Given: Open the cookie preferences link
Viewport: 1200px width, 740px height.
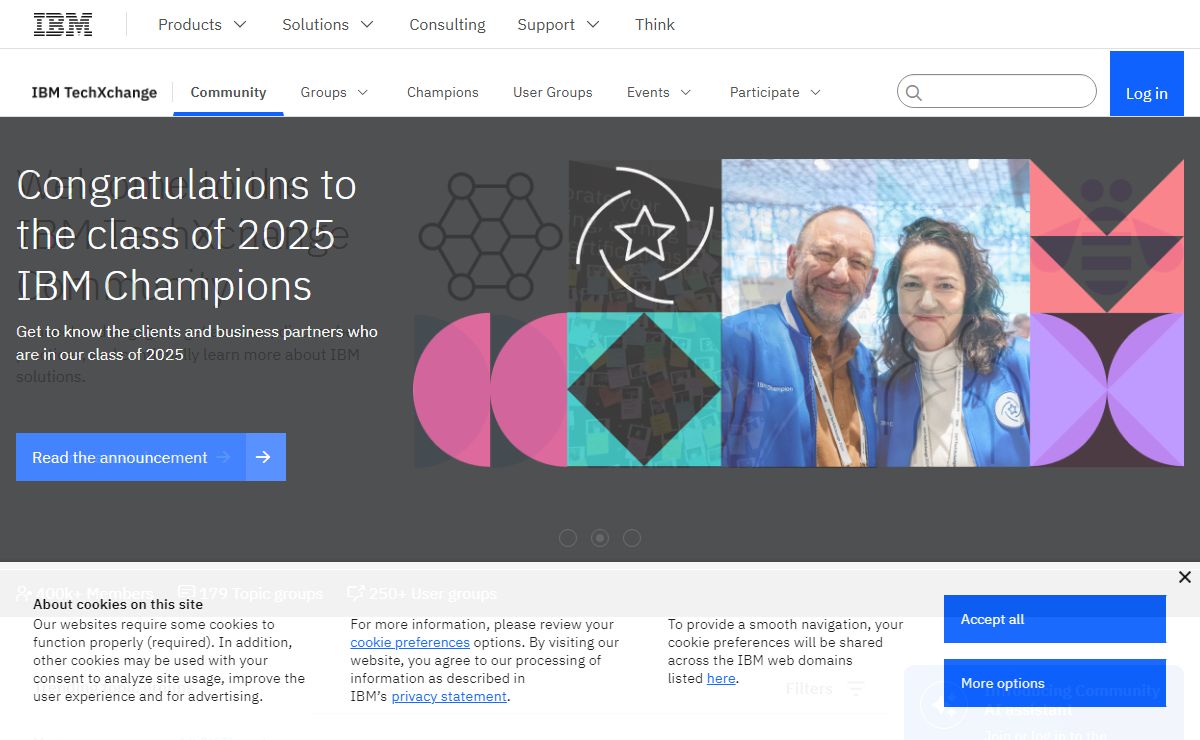Looking at the screenshot, I should (410, 642).
